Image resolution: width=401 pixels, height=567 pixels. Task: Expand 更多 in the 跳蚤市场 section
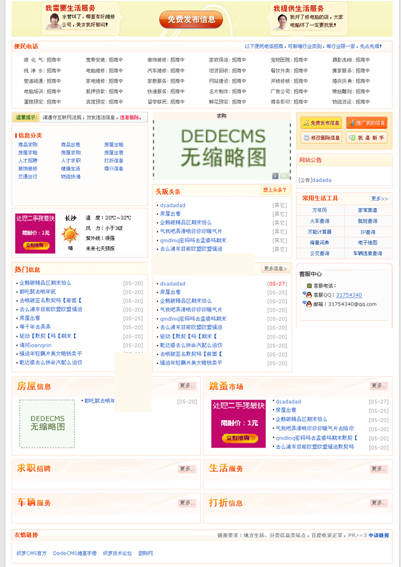point(379,386)
